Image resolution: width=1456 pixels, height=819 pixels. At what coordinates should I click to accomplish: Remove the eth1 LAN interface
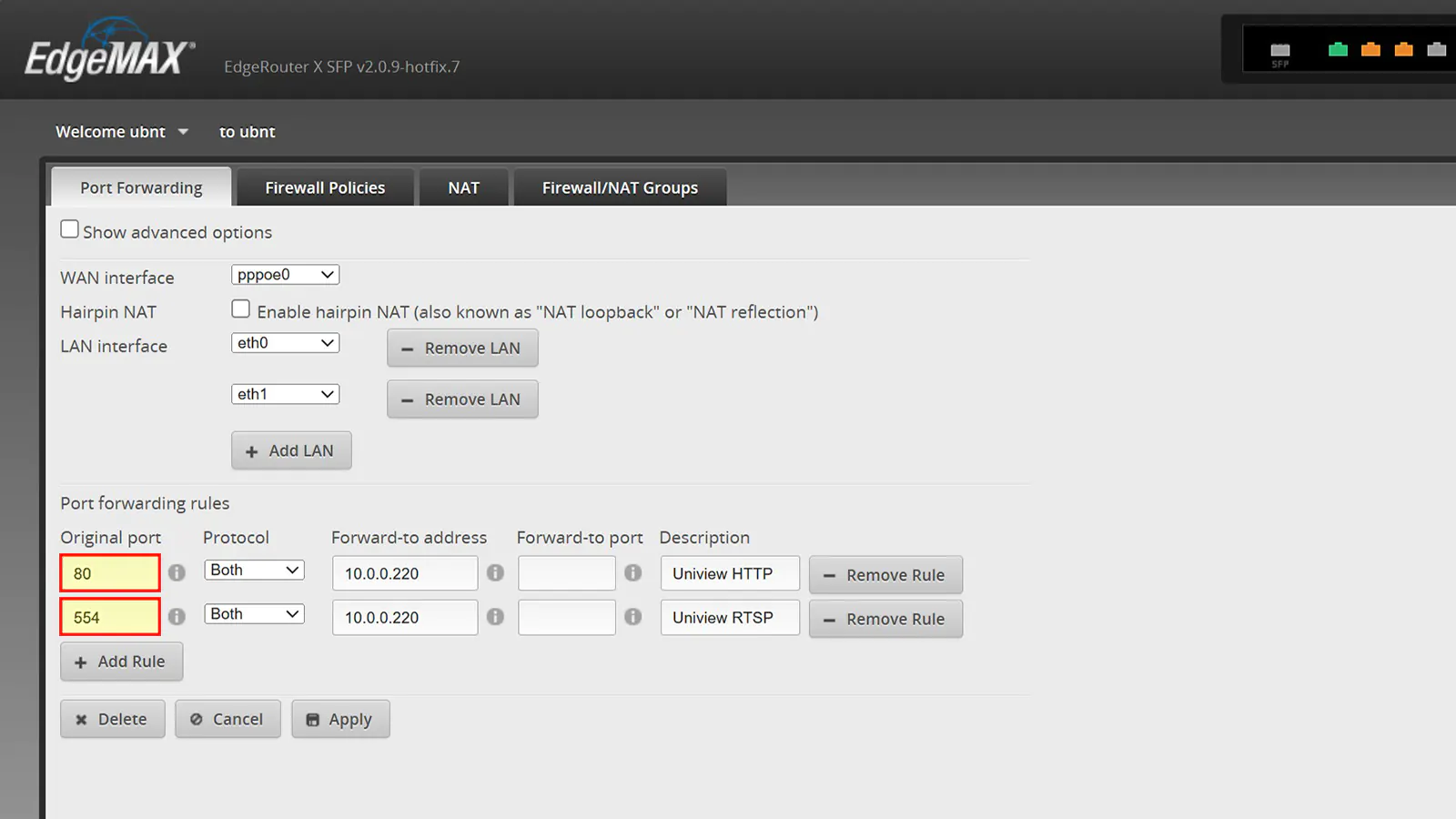pos(462,399)
